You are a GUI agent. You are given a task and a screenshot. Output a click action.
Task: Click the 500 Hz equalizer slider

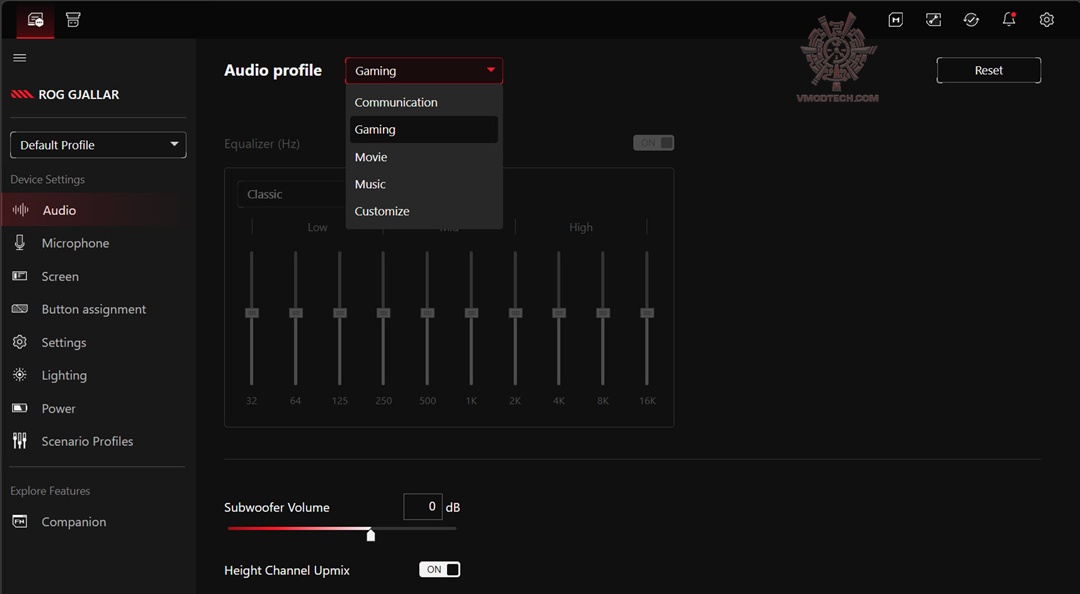[x=427, y=313]
